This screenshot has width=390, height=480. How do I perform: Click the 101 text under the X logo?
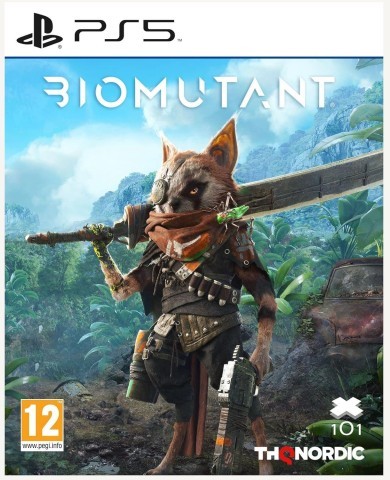tap(346, 430)
